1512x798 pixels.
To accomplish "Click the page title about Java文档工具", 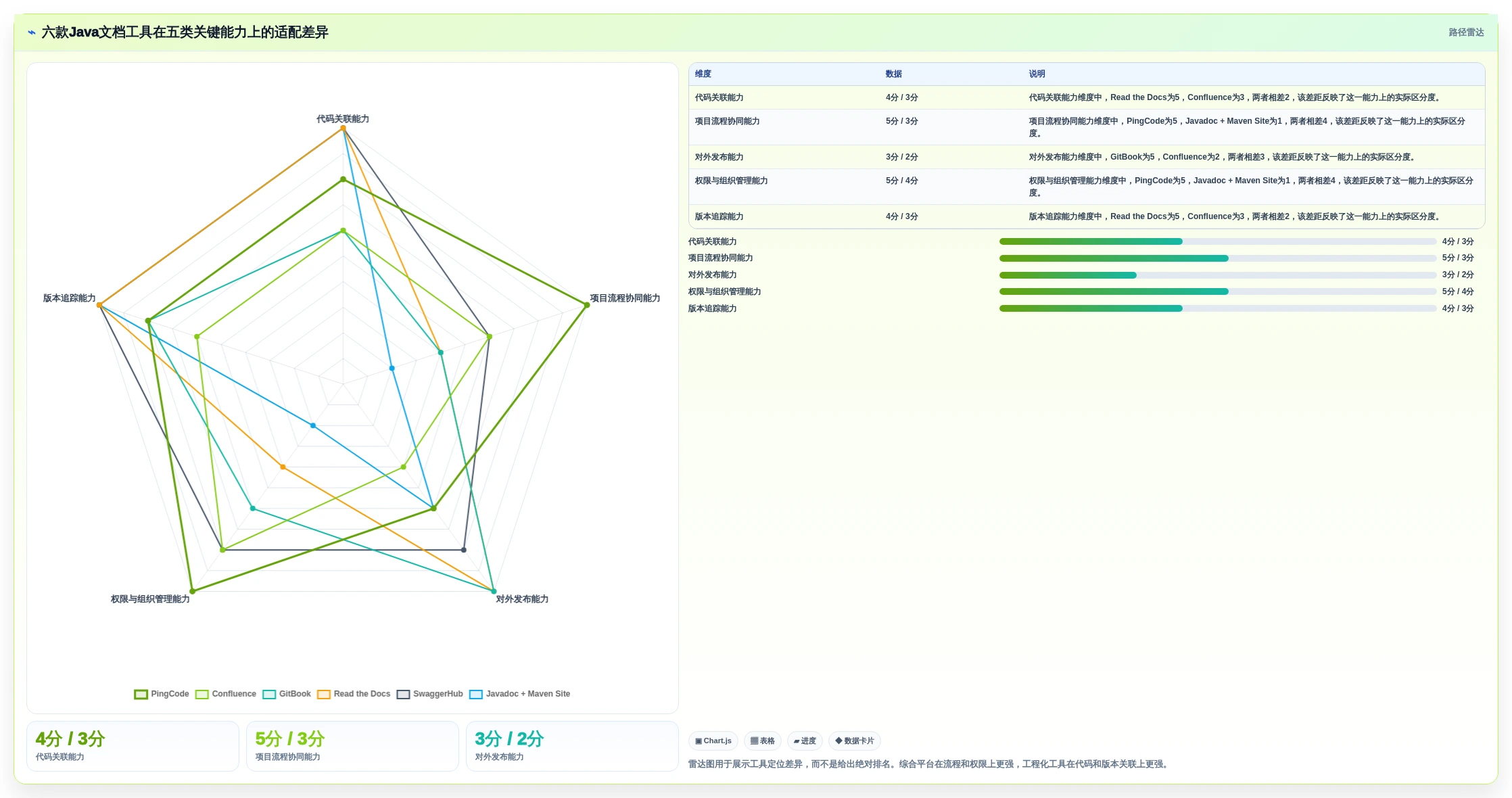I will 185,32.
